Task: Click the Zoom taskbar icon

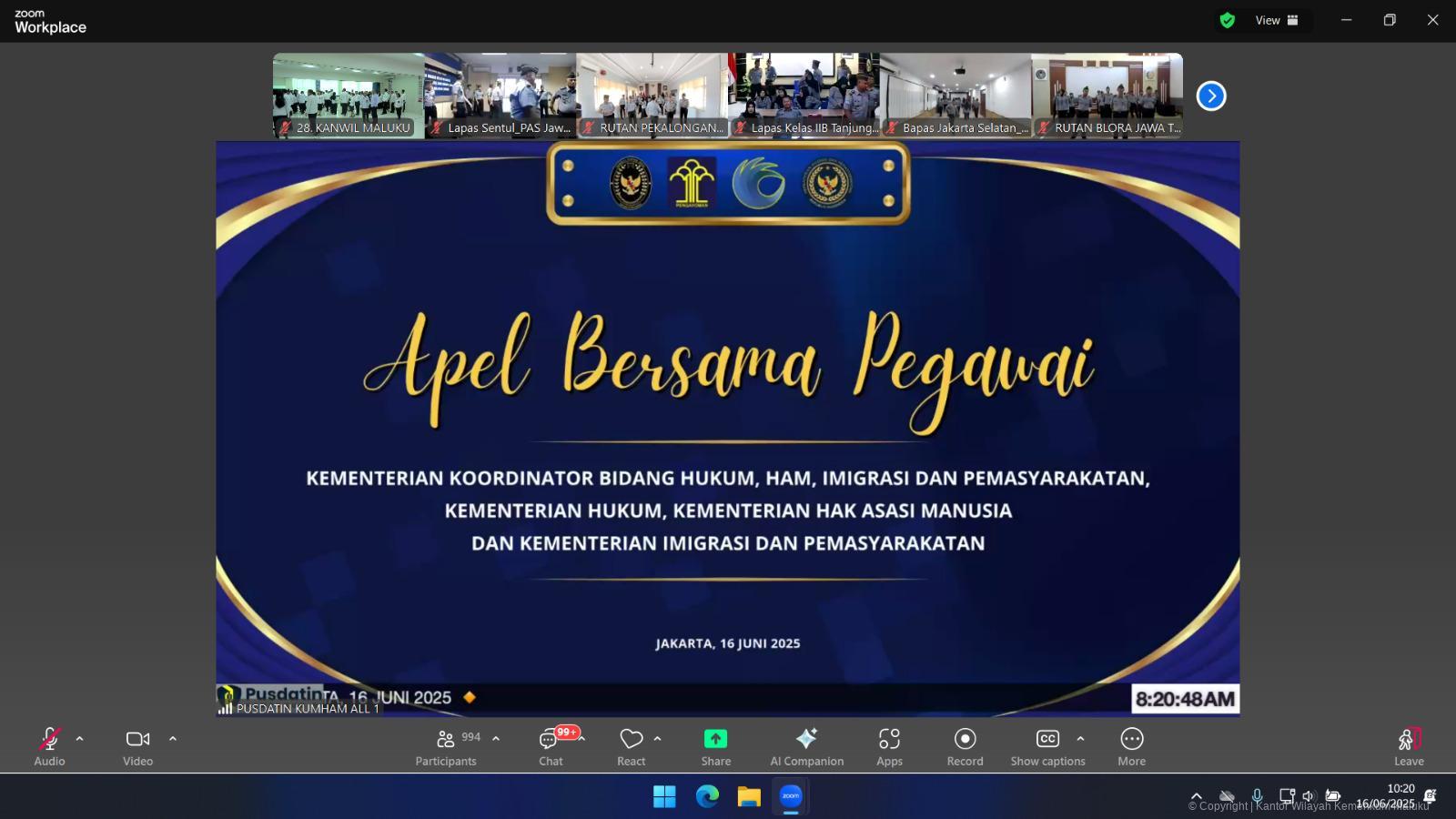Action: 791,796
